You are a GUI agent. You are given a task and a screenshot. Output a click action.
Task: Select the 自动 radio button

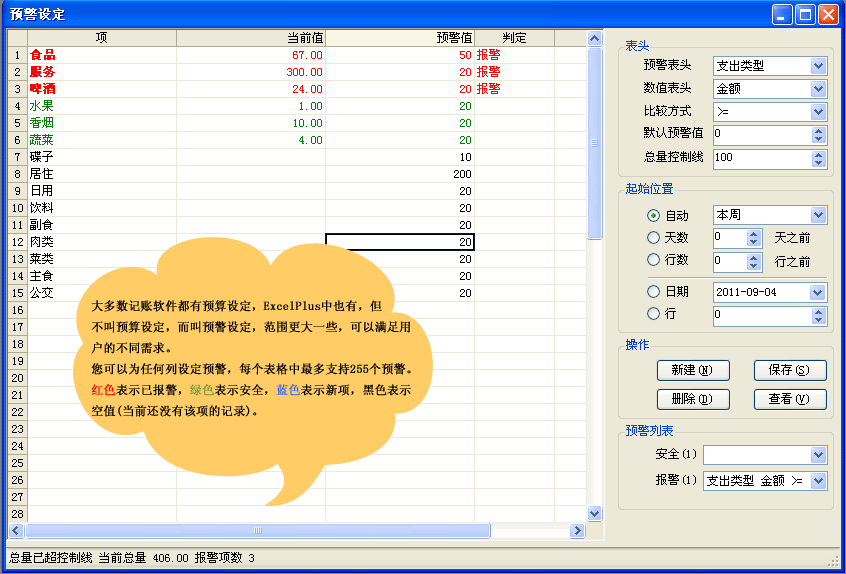point(653,216)
